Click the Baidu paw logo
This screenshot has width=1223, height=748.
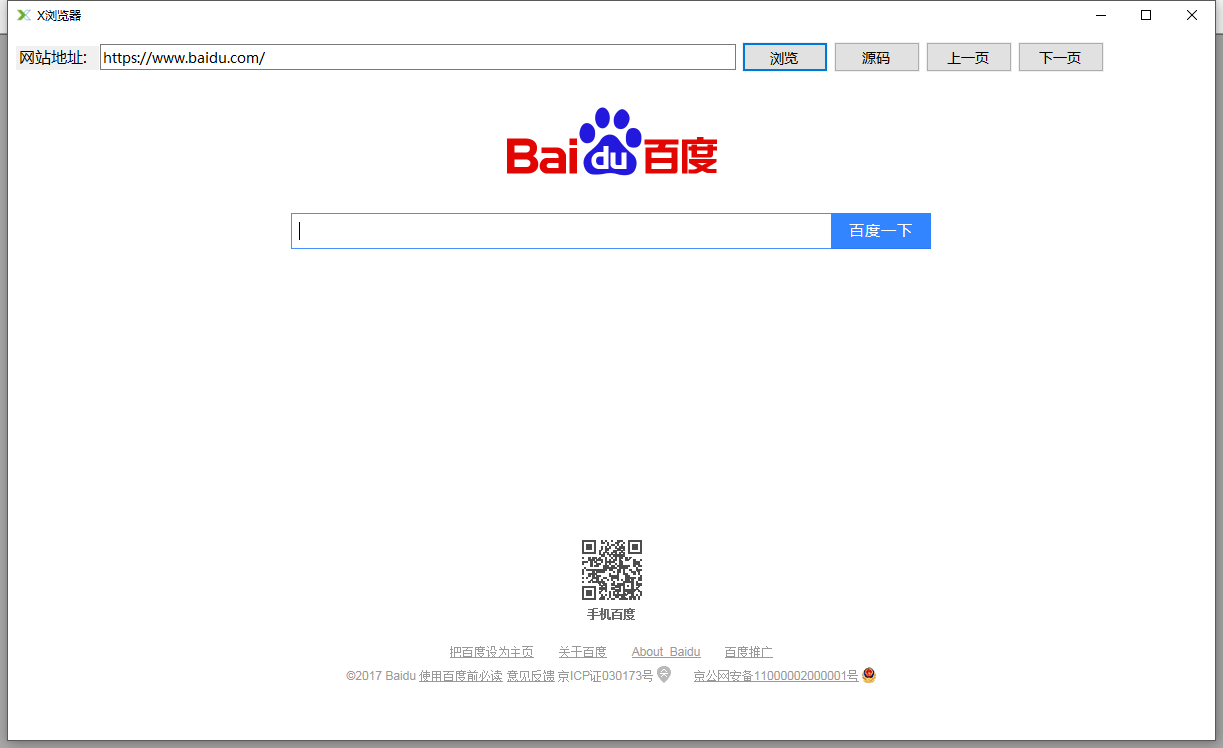(611, 142)
